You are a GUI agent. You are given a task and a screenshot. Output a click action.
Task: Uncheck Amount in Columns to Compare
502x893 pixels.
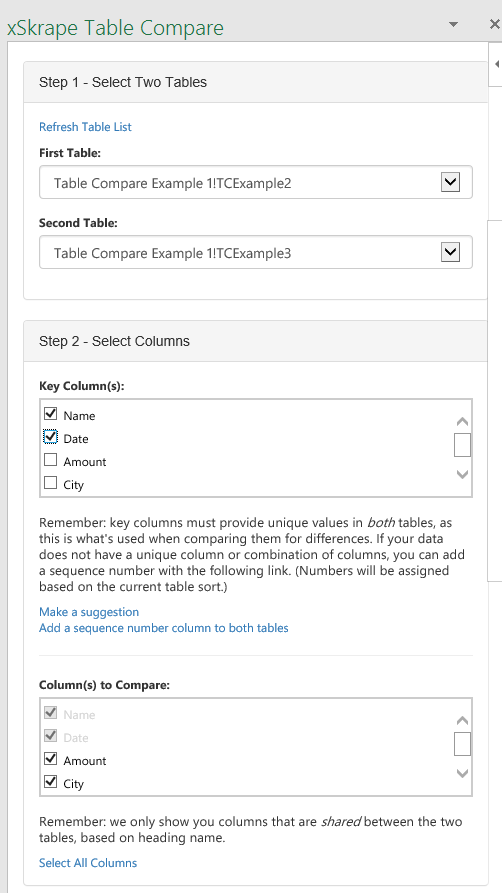(x=51, y=759)
